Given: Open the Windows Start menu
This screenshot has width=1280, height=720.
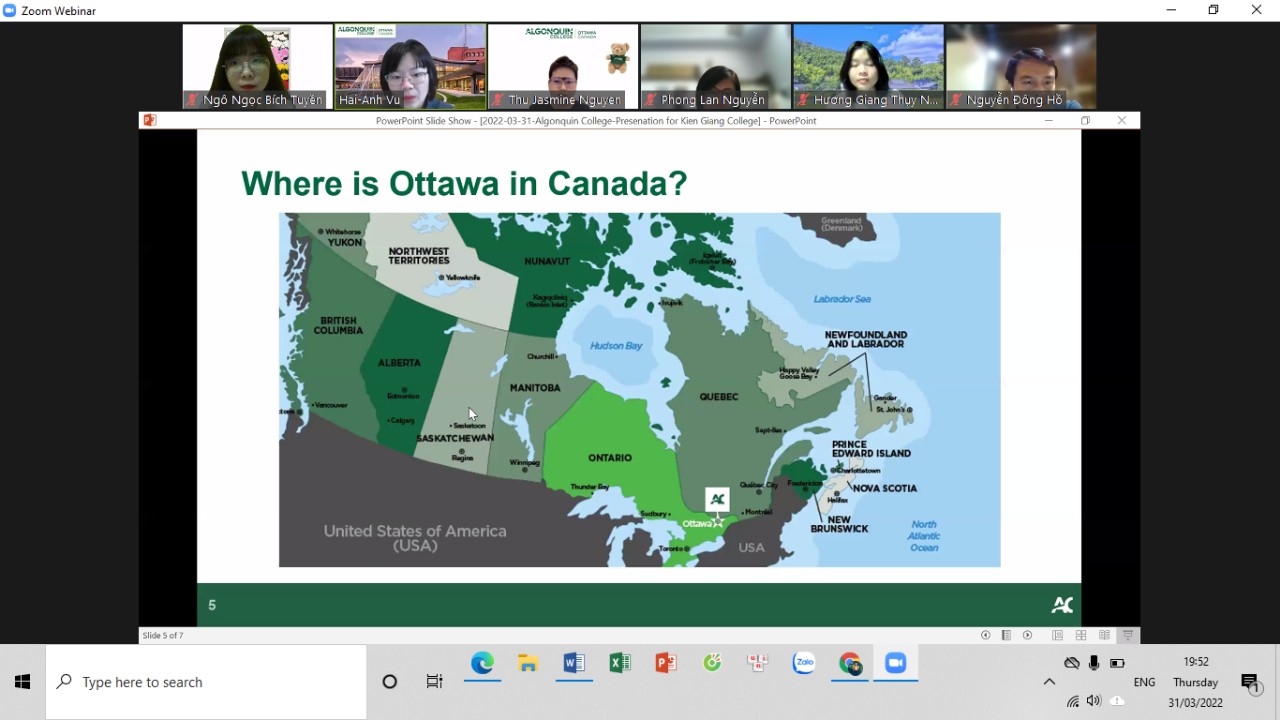Looking at the screenshot, I should pos(22,682).
